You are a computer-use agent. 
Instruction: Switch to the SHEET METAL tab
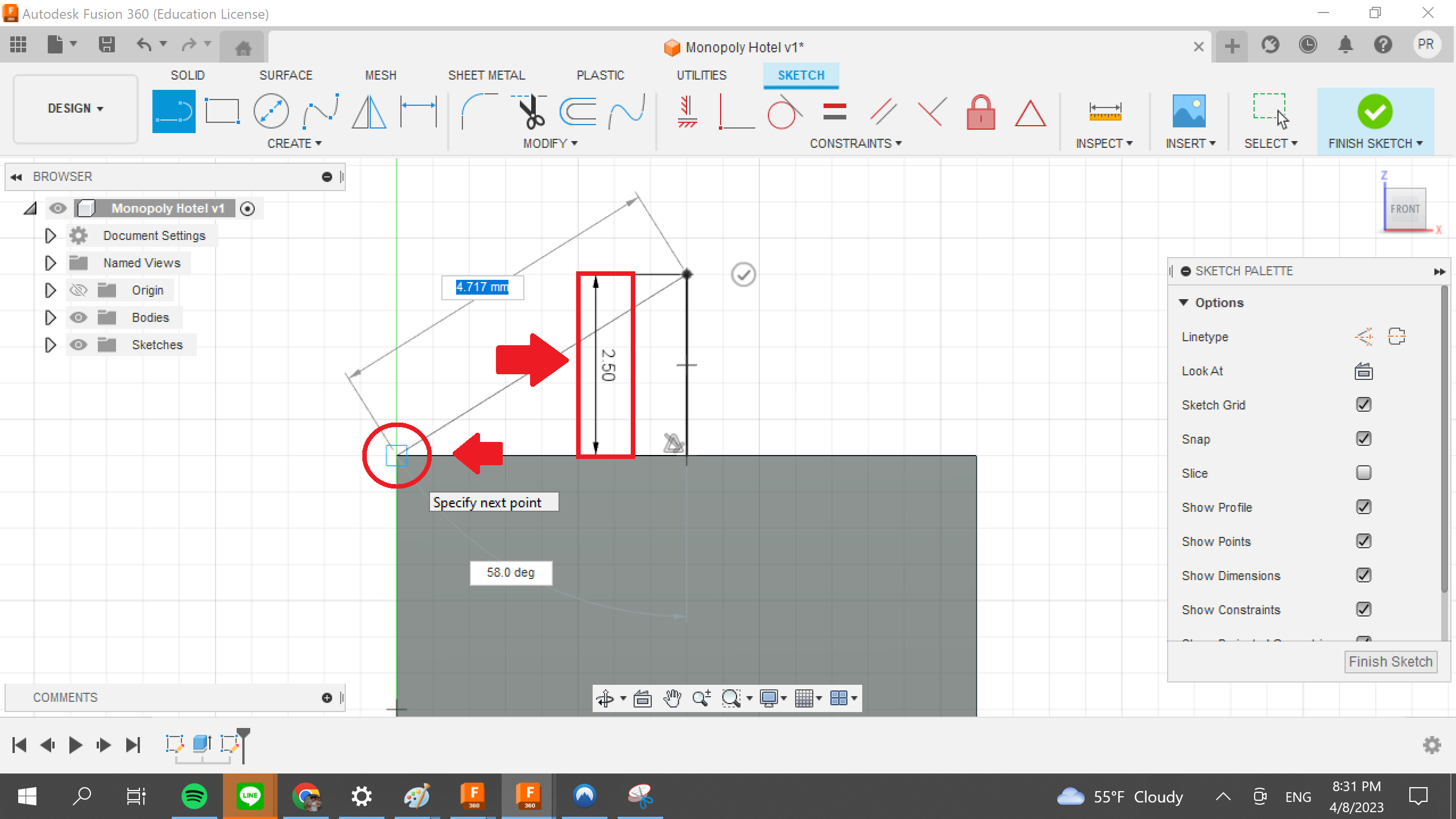[486, 75]
